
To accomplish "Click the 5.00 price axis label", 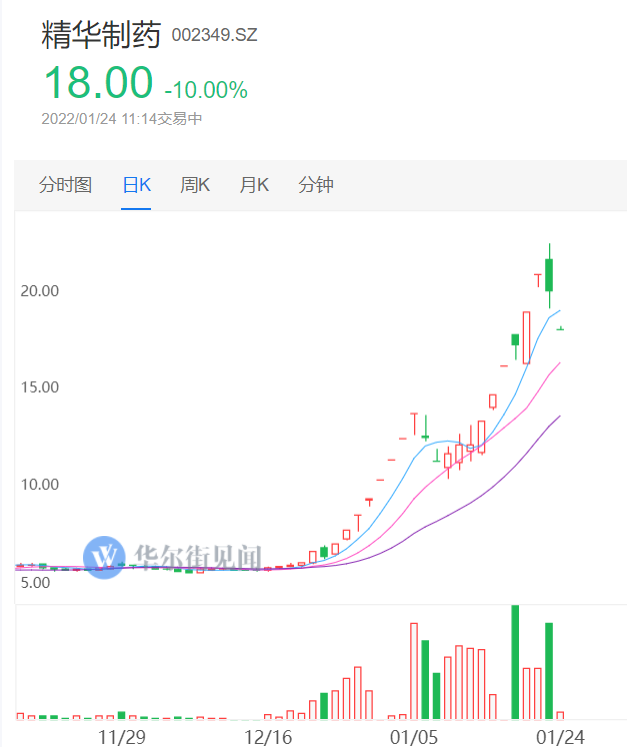I will pyautogui.click(x=35, y=582).
